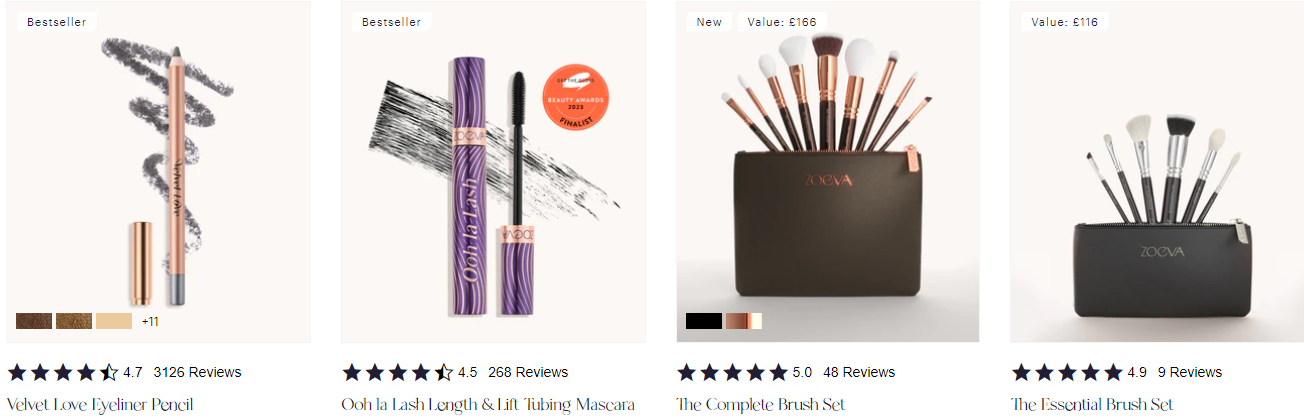The width and height of the screenshot is (1304, 419).
Task: Open The Essential Brush Set product title
Action: (1092, 405)
